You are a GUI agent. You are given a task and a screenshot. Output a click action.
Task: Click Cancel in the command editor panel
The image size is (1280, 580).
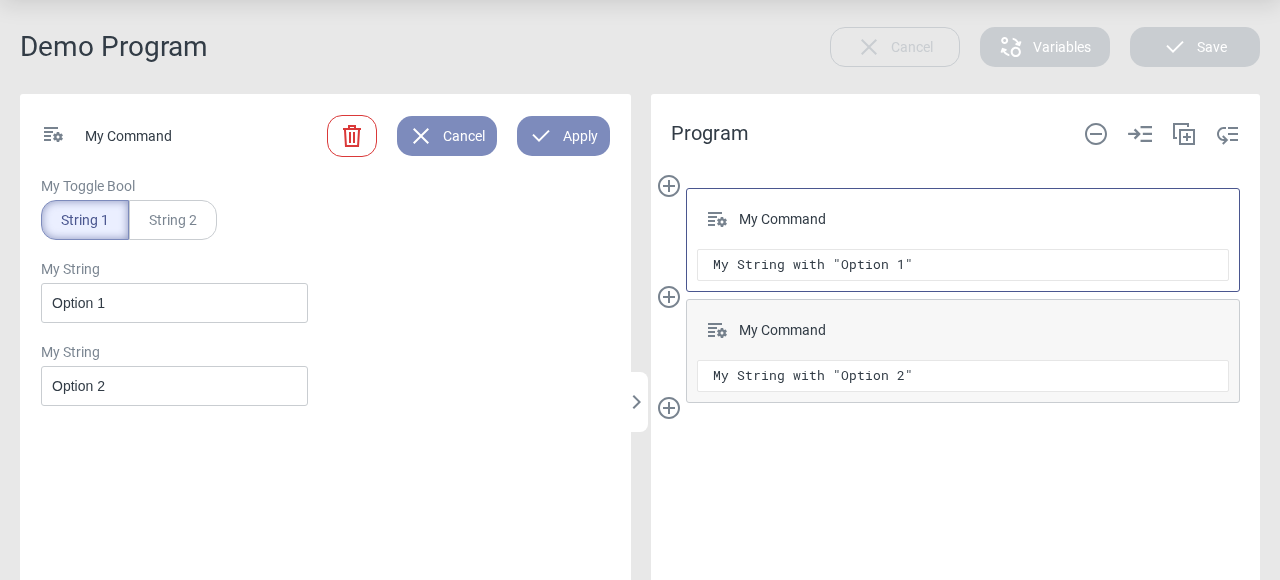tap(447, 136)
